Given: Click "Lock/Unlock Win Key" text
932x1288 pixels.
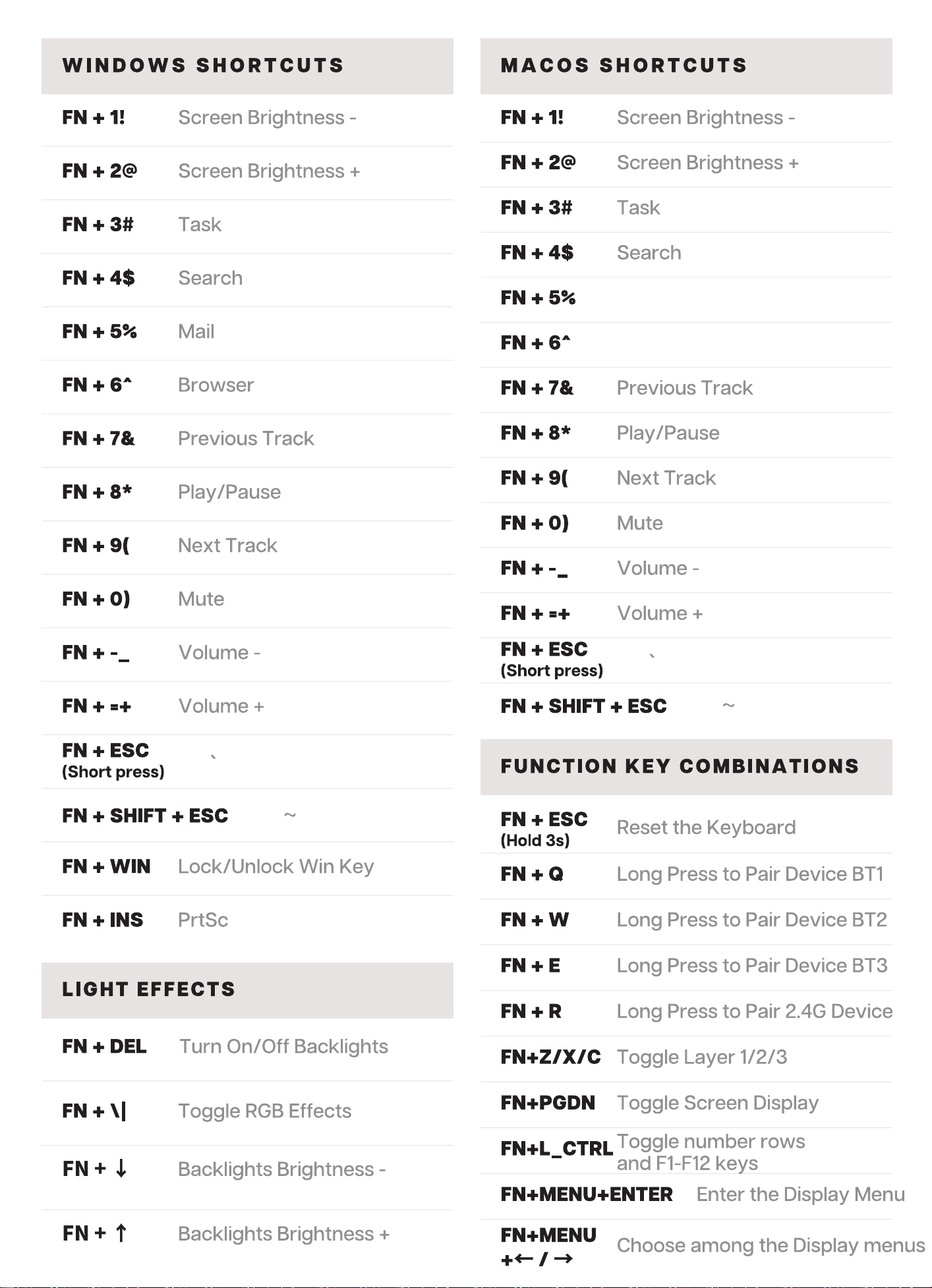Looking at the screenshot, I should coord(276,866).
